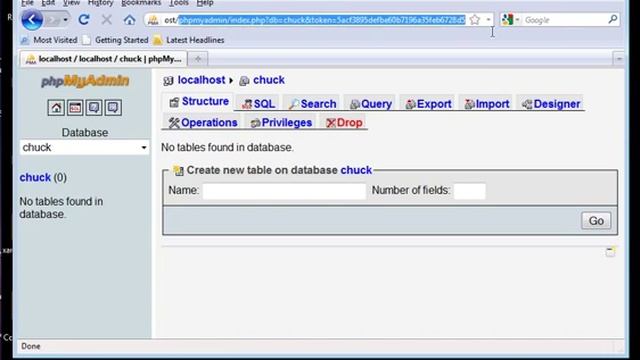Click the Stop loading X icon

click(107, 20)
